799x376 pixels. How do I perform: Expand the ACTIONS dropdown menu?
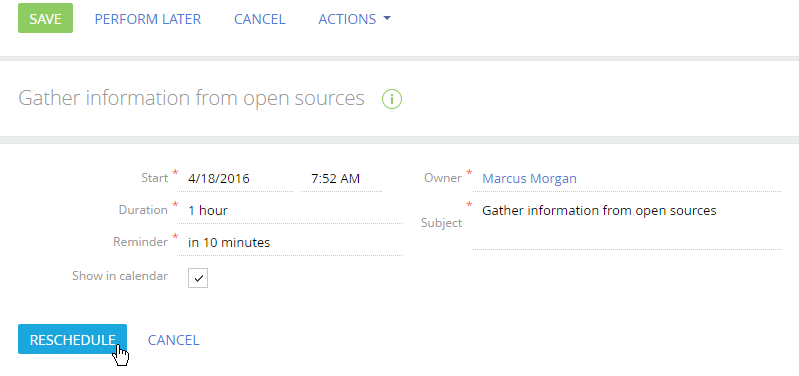354,19
